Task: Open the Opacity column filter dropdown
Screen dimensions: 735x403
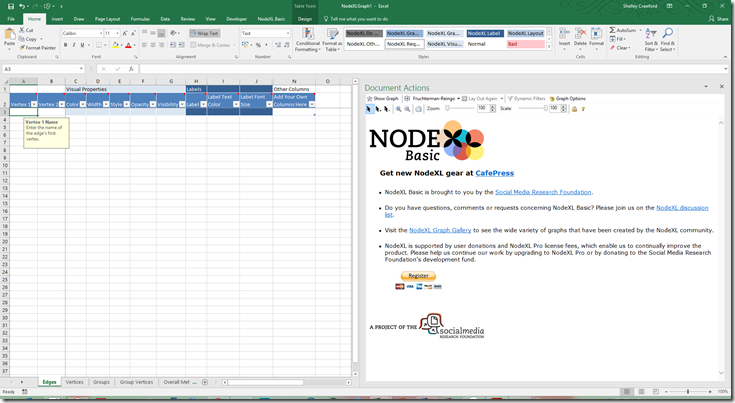Action: (x=153, y=104)
